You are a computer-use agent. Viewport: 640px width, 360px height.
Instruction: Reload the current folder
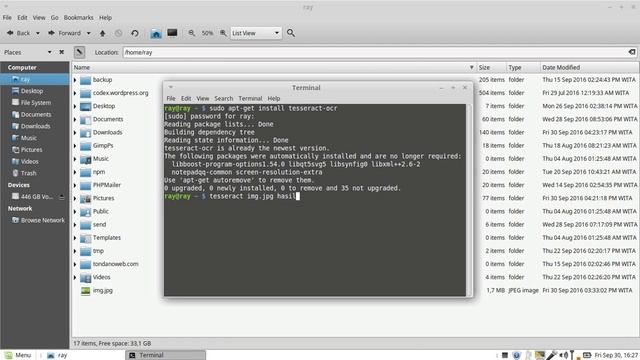(135, 33)
